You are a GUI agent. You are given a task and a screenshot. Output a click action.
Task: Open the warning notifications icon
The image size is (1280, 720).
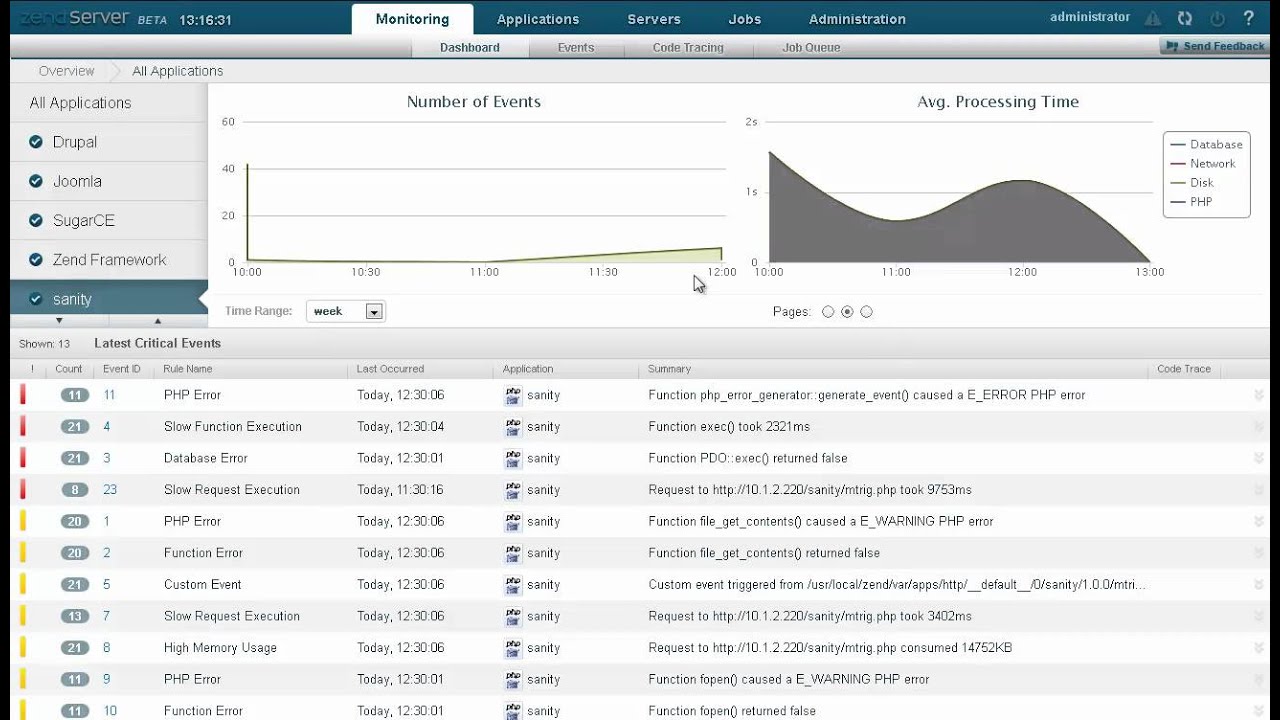pyautogui.click(x=1153, y=18)
